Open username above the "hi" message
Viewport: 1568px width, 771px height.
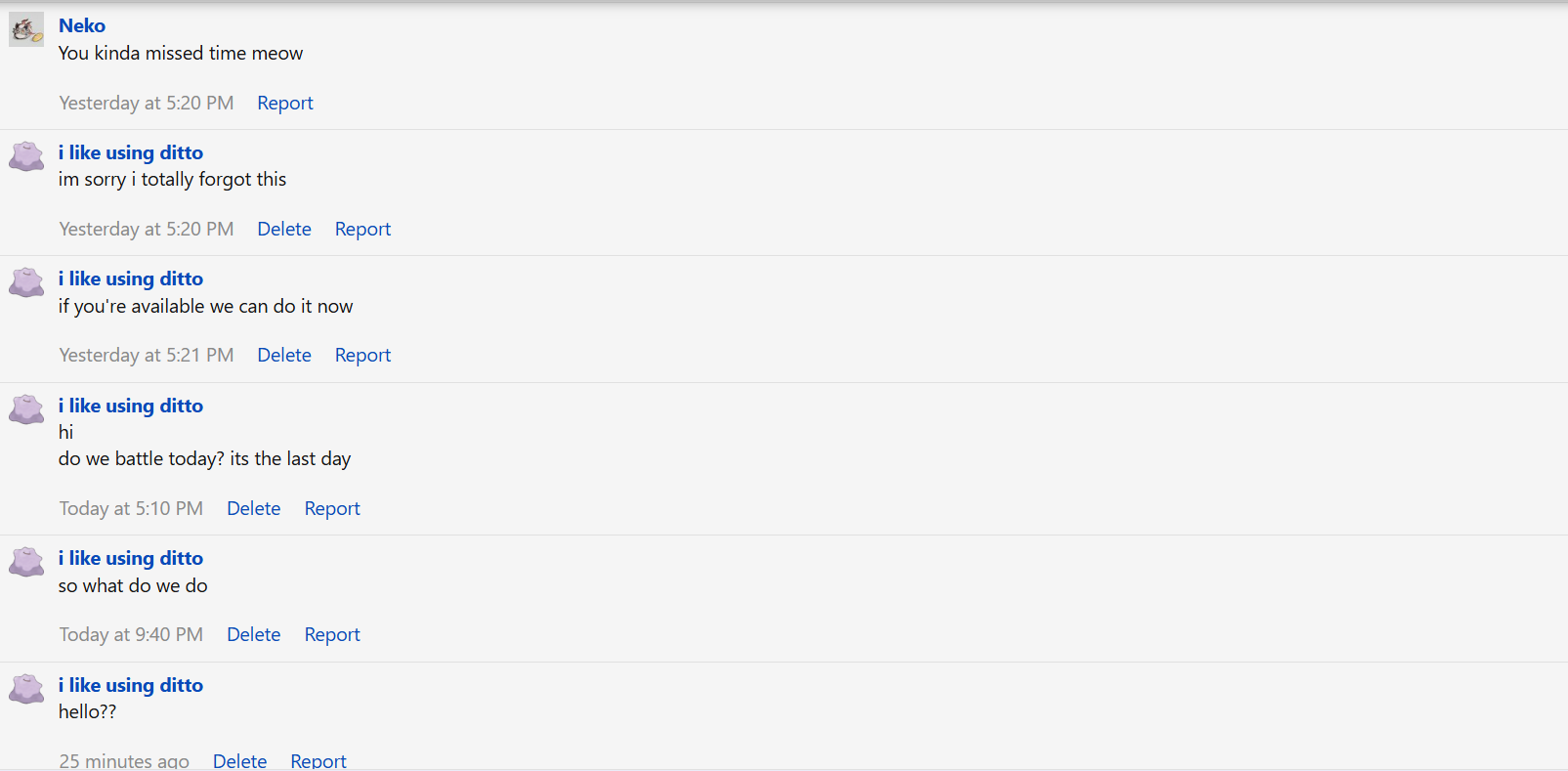(131, 406)
